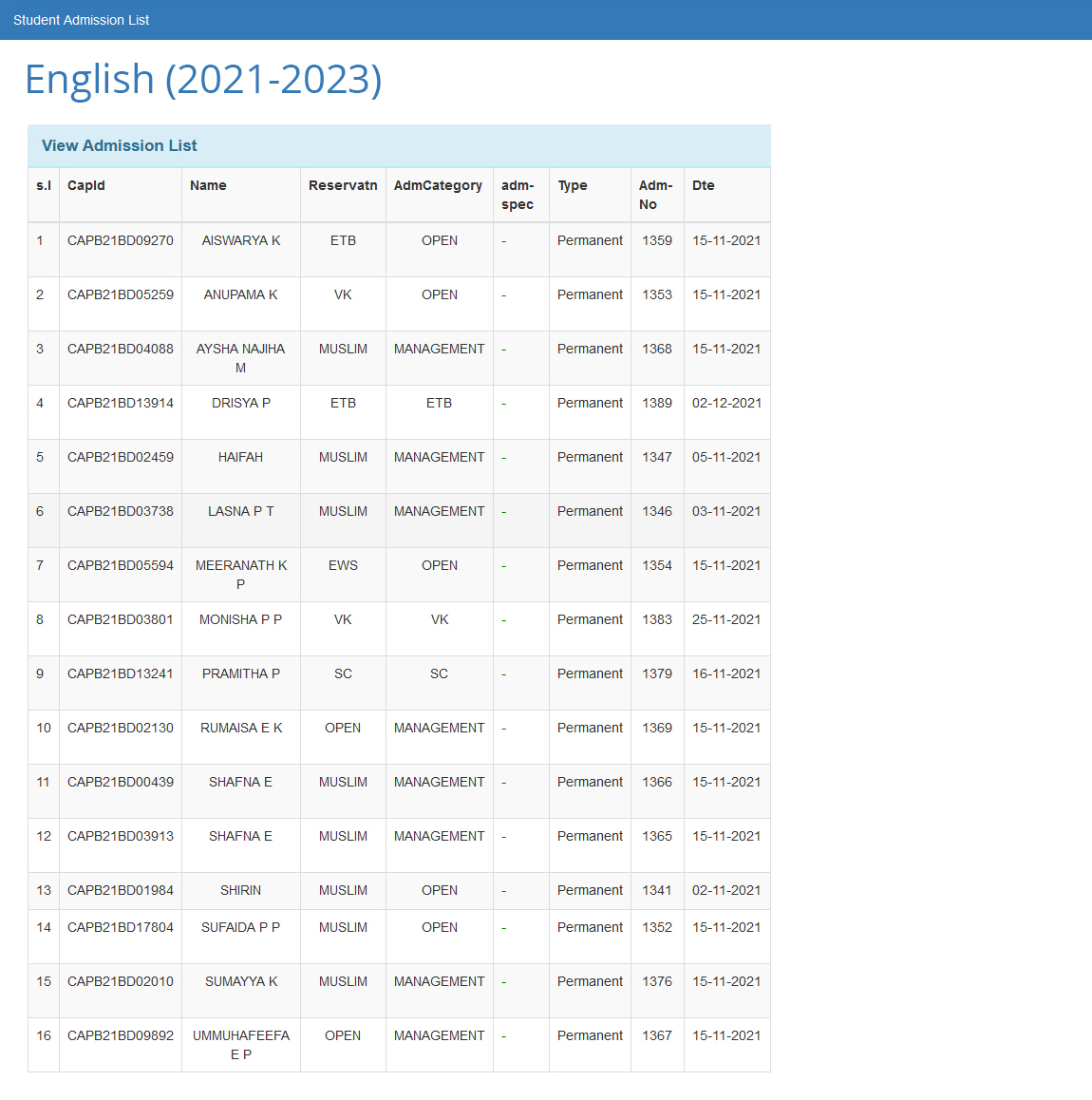Click the CapId column header
Viewport: 1092px width, 1100px height.
click(x=86, y=185)
